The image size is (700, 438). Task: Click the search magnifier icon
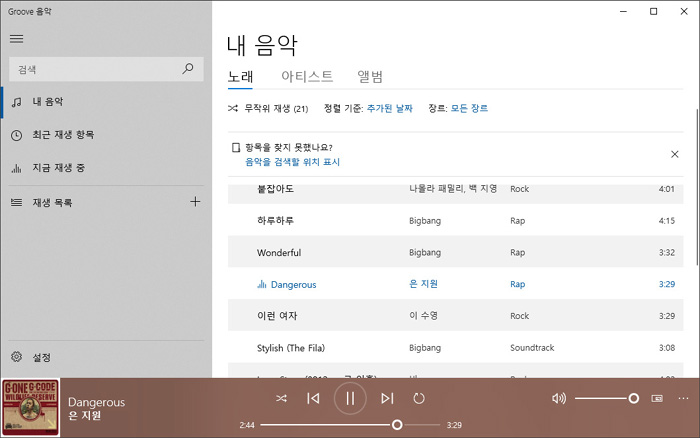click(x=188, y=69)
